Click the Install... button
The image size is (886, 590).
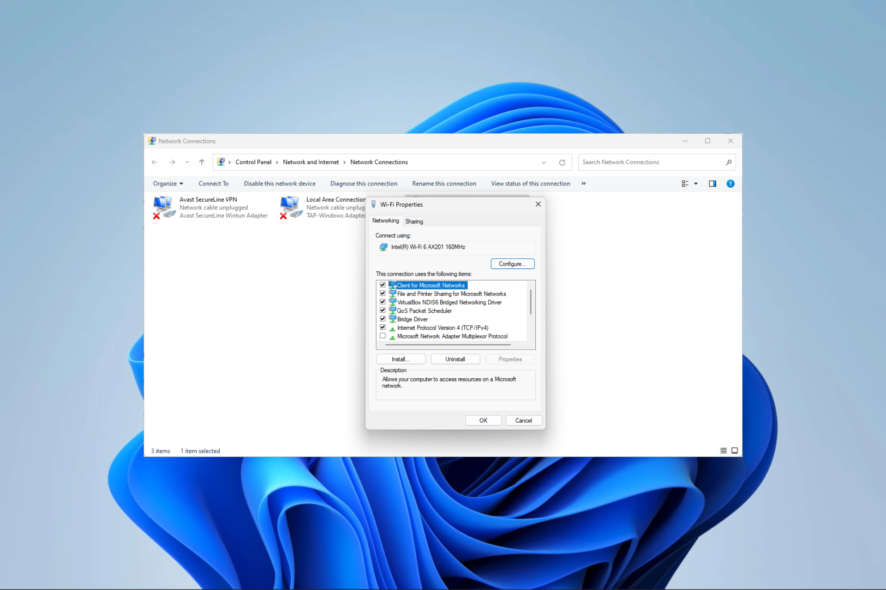(401, 359)
